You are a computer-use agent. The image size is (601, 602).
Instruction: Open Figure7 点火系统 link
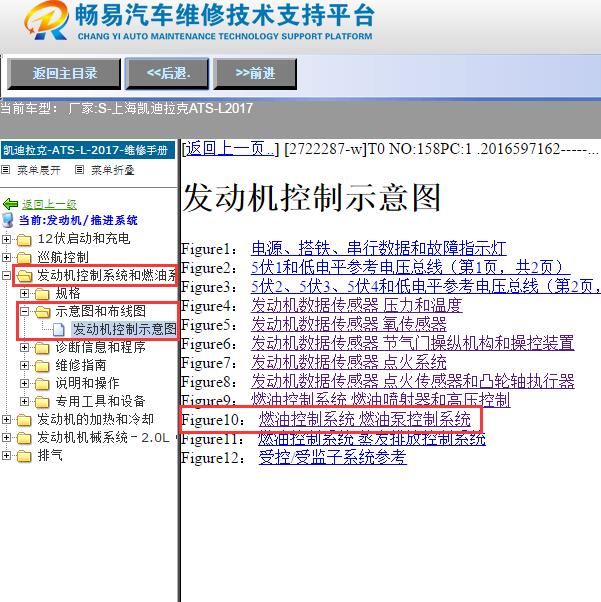pyautogui.click(x=349, y=362)
